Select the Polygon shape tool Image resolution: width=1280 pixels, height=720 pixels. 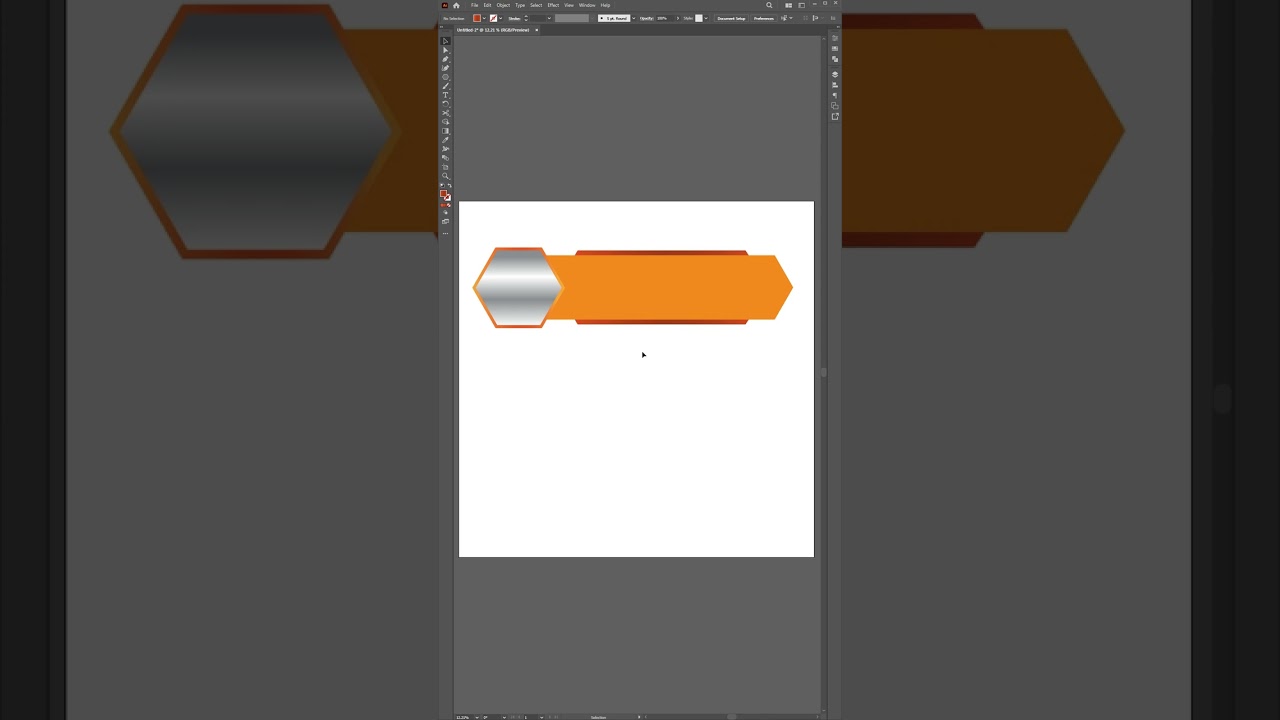(x=446, y=77)
